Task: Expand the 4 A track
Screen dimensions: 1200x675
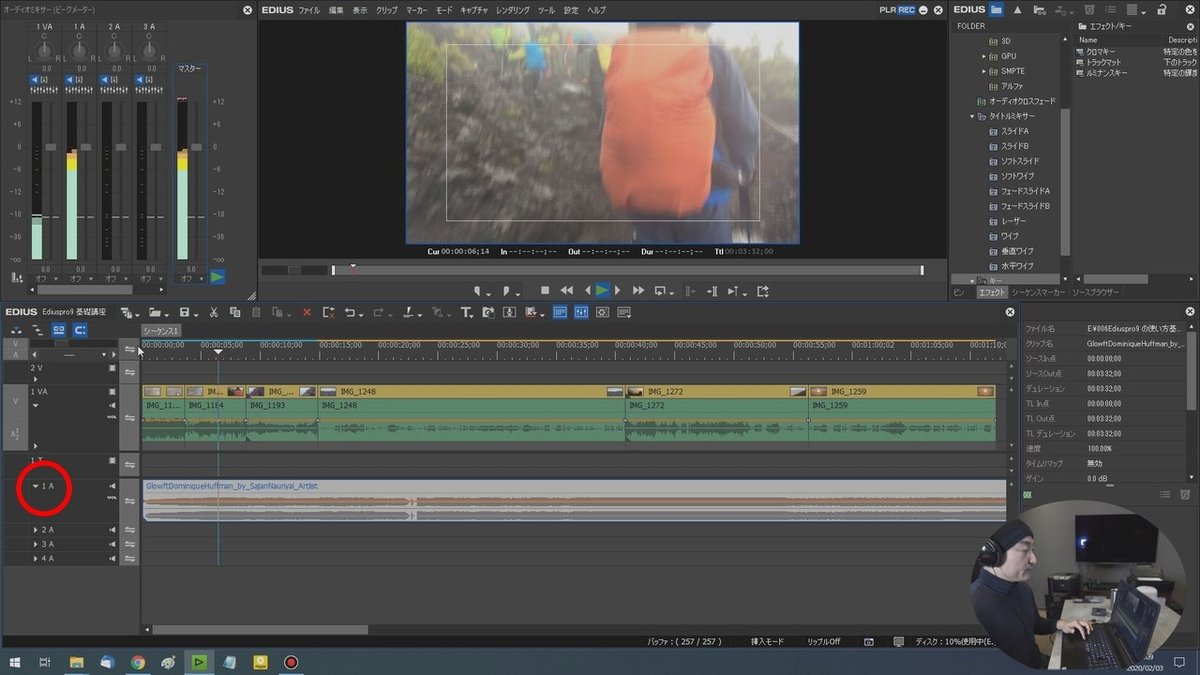Action: pyautogui.click(x=35, y=558)
